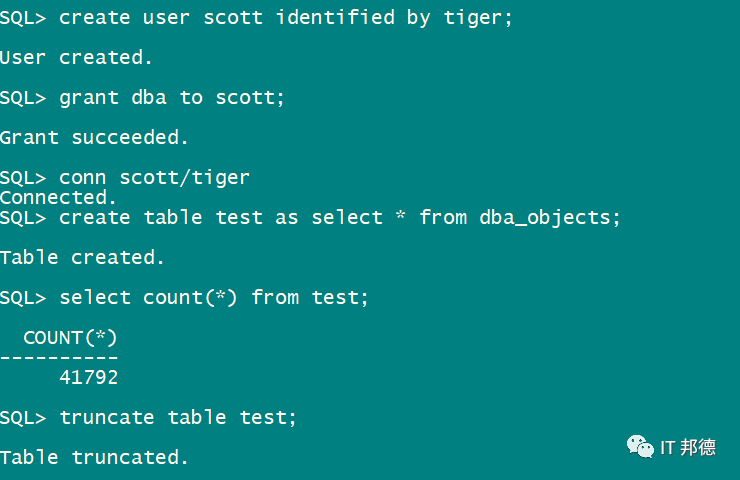740x480 pixels.
Task: Click the "Grant succeeded." output line
Action: pyautogui.click(x=94, y=138)
